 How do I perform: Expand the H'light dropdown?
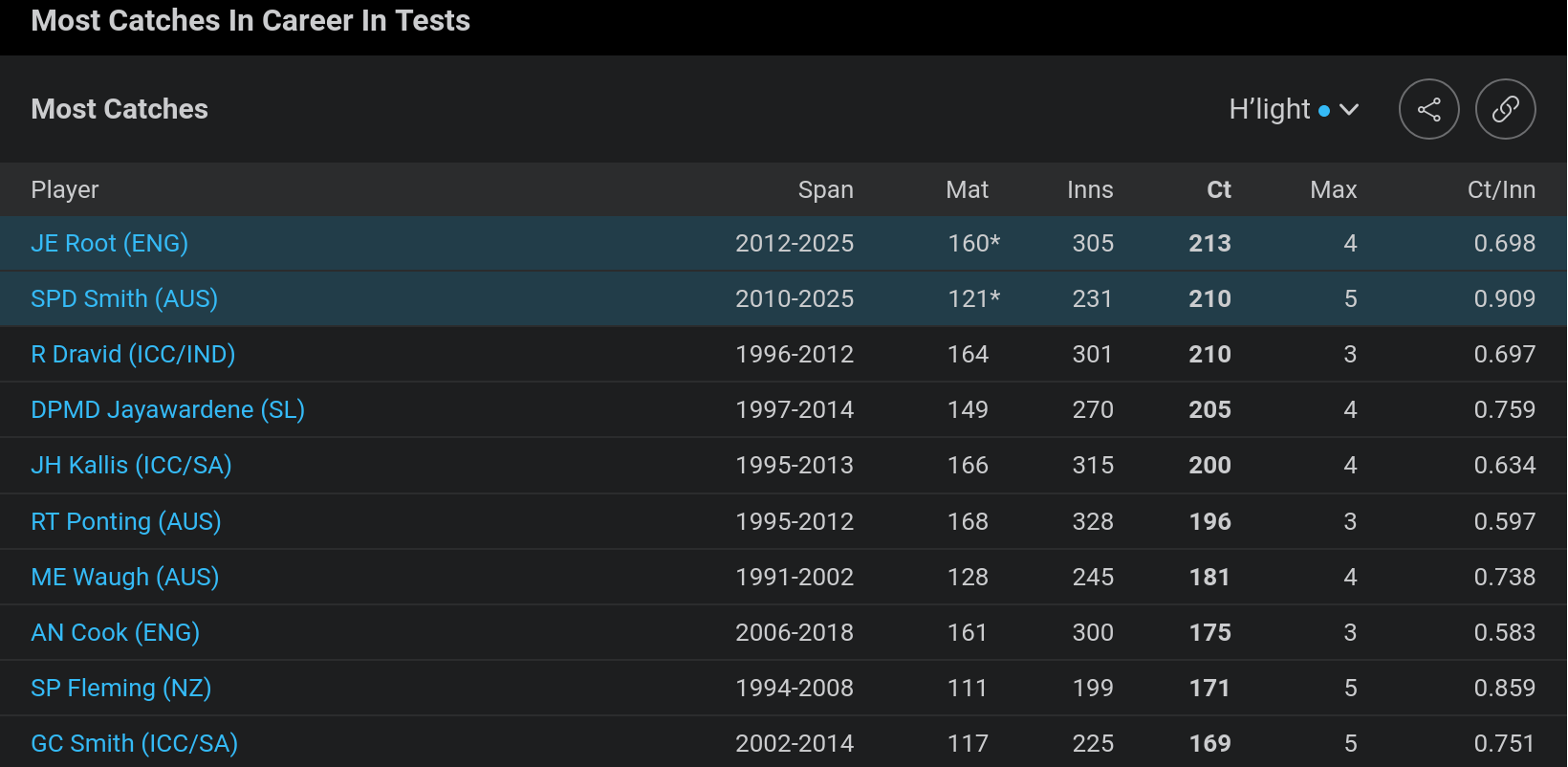[x=1294, y=109]
